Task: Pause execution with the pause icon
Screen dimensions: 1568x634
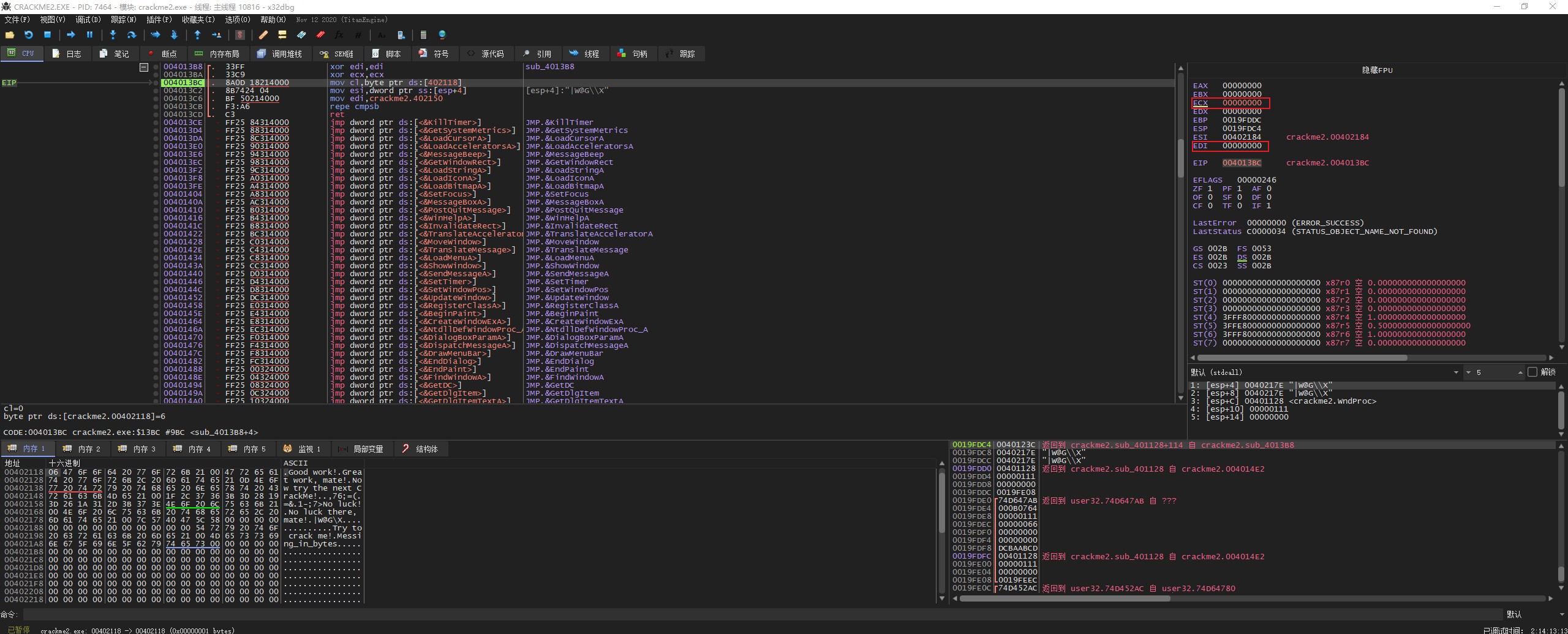Action: [89, 35]
